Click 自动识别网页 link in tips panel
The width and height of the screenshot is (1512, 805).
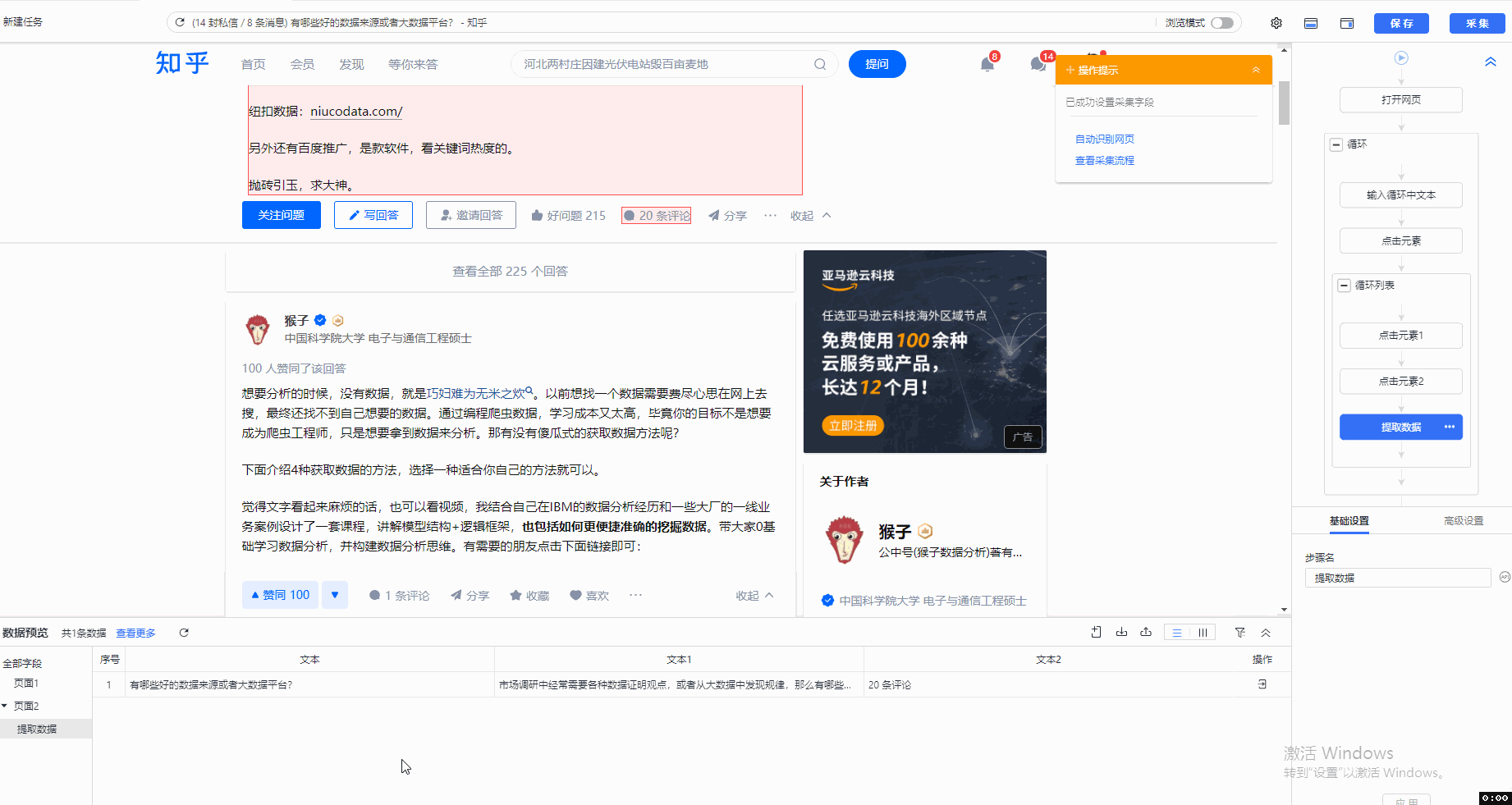pyautogui.click(x=1105, y=139)
